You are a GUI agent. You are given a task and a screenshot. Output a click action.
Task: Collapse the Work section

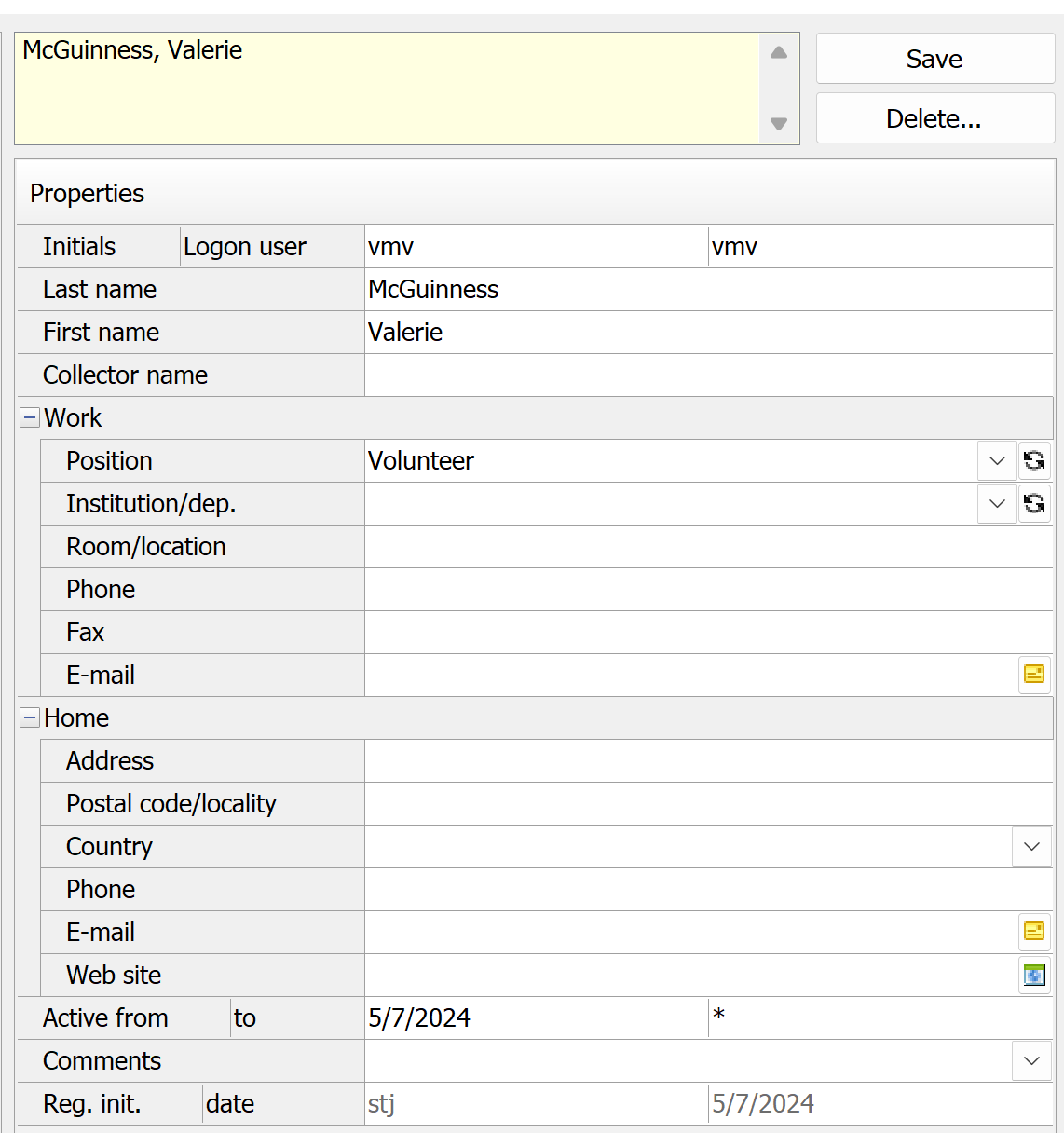(x=30, y=418)
